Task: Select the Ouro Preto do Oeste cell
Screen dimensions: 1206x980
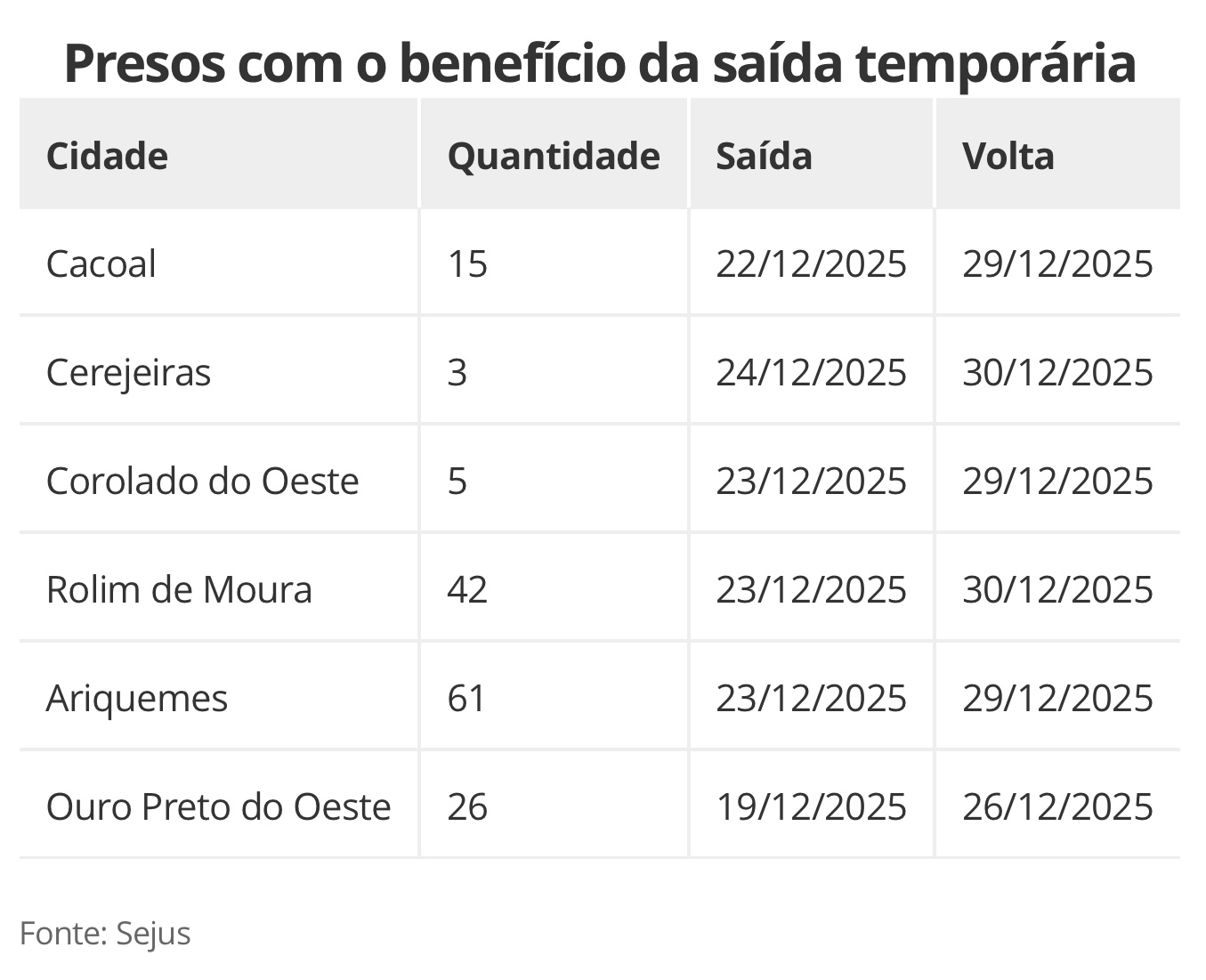Action: (x=218, y=807)
